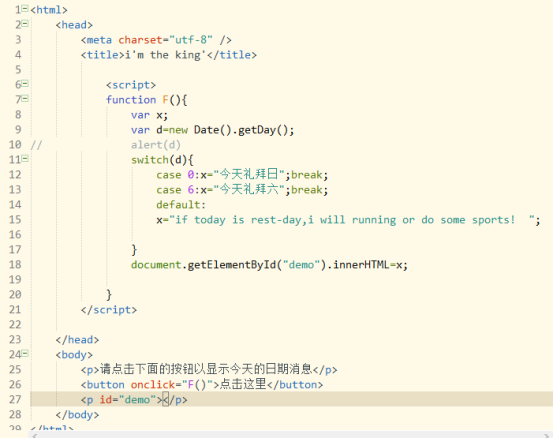Click the paragraph text "请点击下面的按钮以显示今天的日期消息"
Screen dimensions: 554x438
206,369
